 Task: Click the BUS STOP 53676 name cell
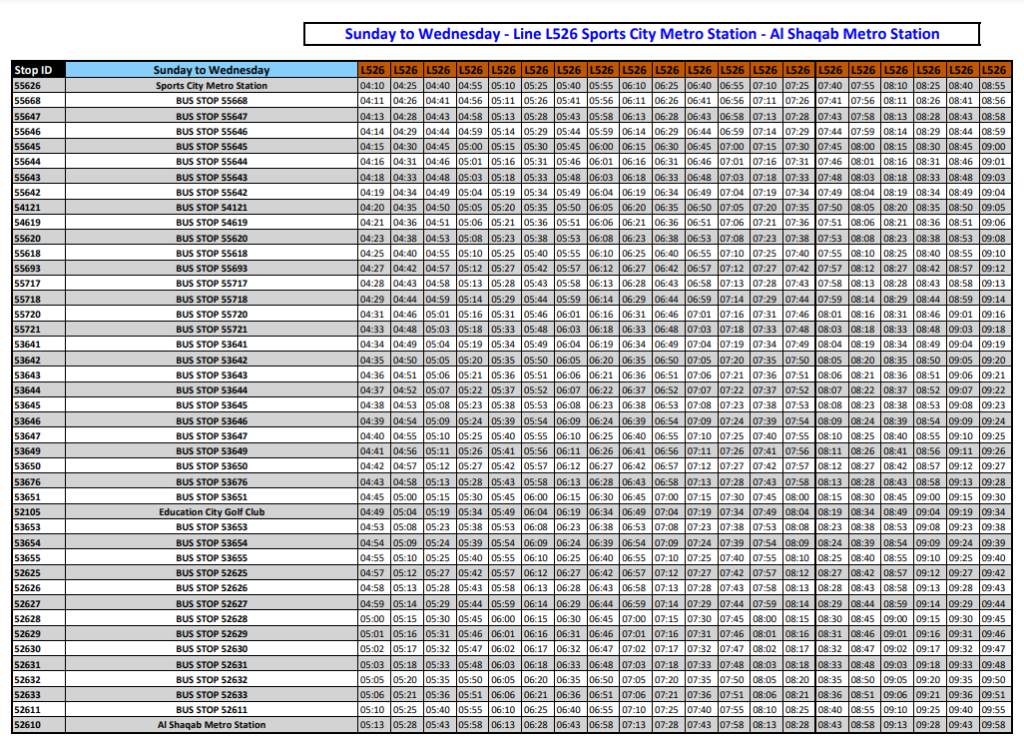pyautogui.click(x=211, y=482)
